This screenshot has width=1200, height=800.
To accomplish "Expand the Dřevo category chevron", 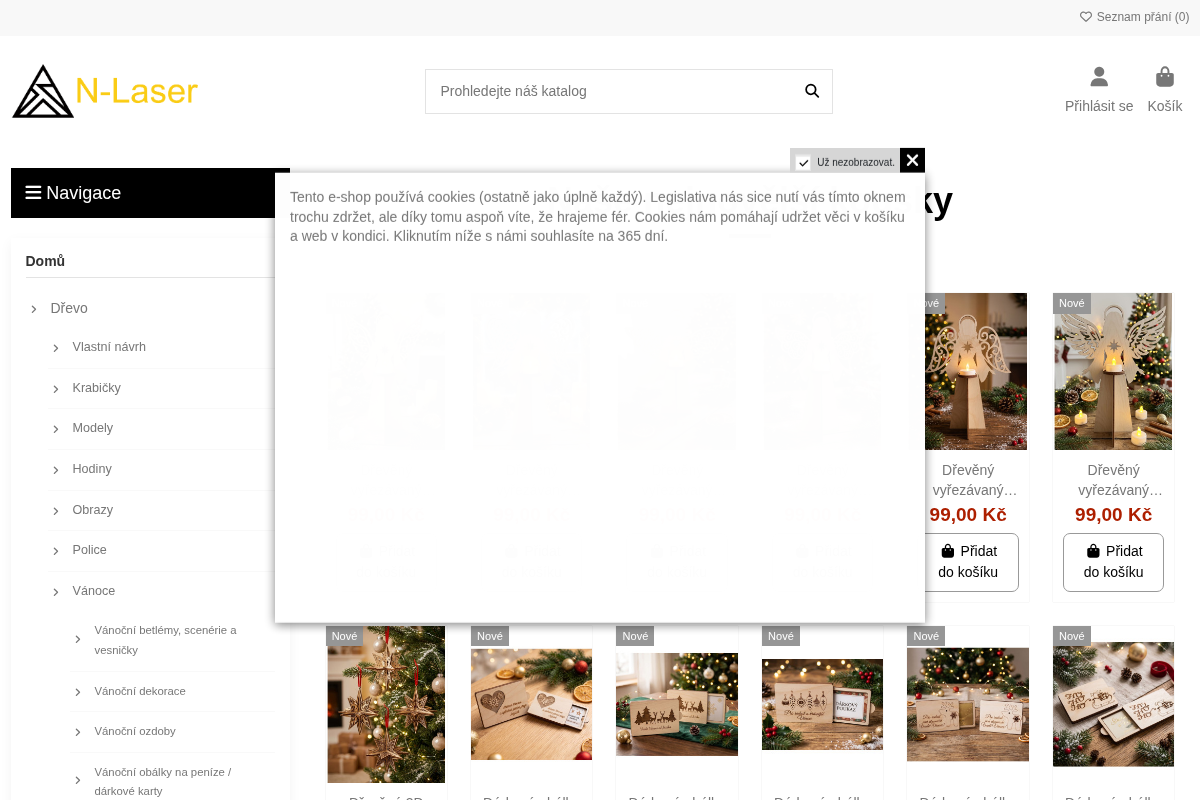I will pos(34,309).
